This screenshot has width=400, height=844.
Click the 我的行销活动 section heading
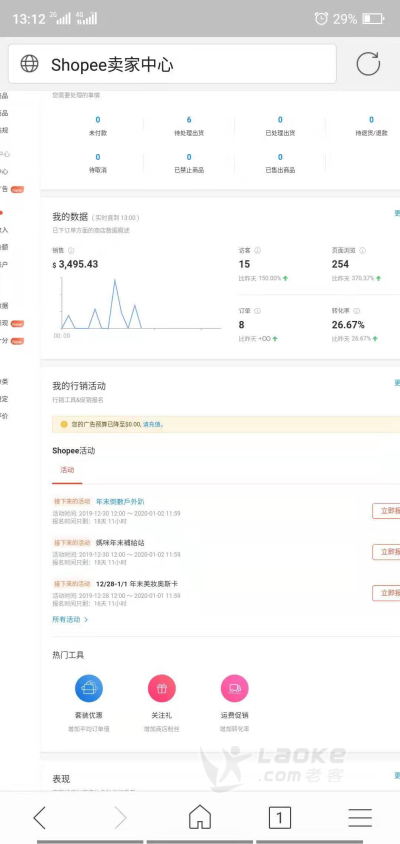point(79,386)
